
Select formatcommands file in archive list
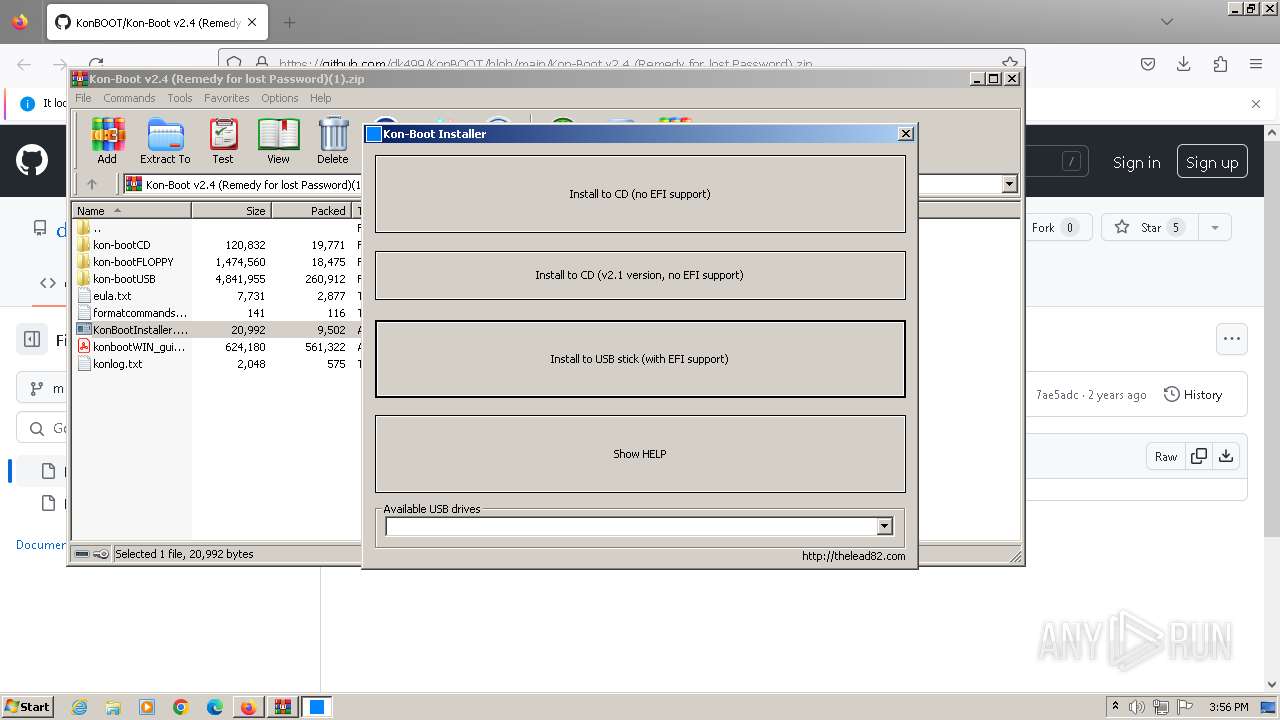click(139, 313)
